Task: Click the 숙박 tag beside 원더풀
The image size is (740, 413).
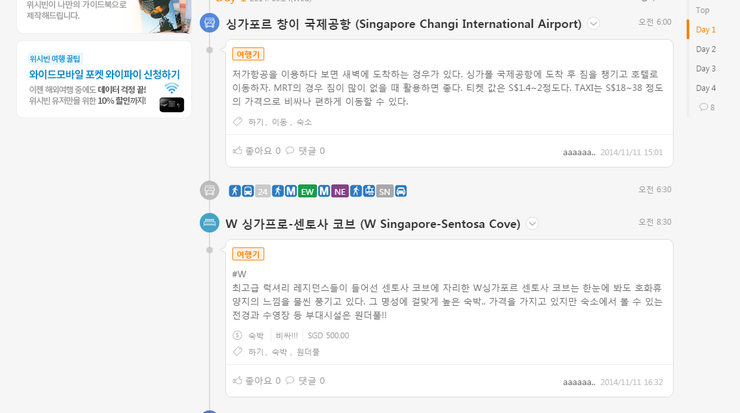Action: tap(279, 352)
